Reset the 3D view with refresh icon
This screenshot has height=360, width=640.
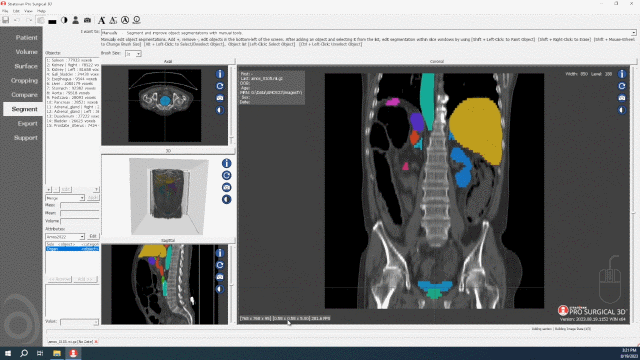227,176
